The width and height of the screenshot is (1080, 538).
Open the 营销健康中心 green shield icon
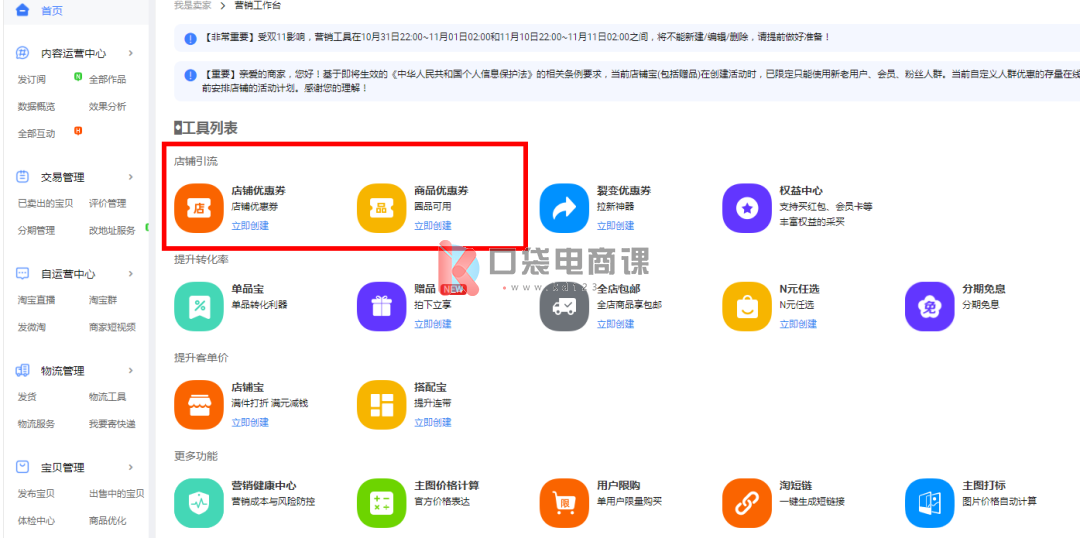(x=199, y=503)
